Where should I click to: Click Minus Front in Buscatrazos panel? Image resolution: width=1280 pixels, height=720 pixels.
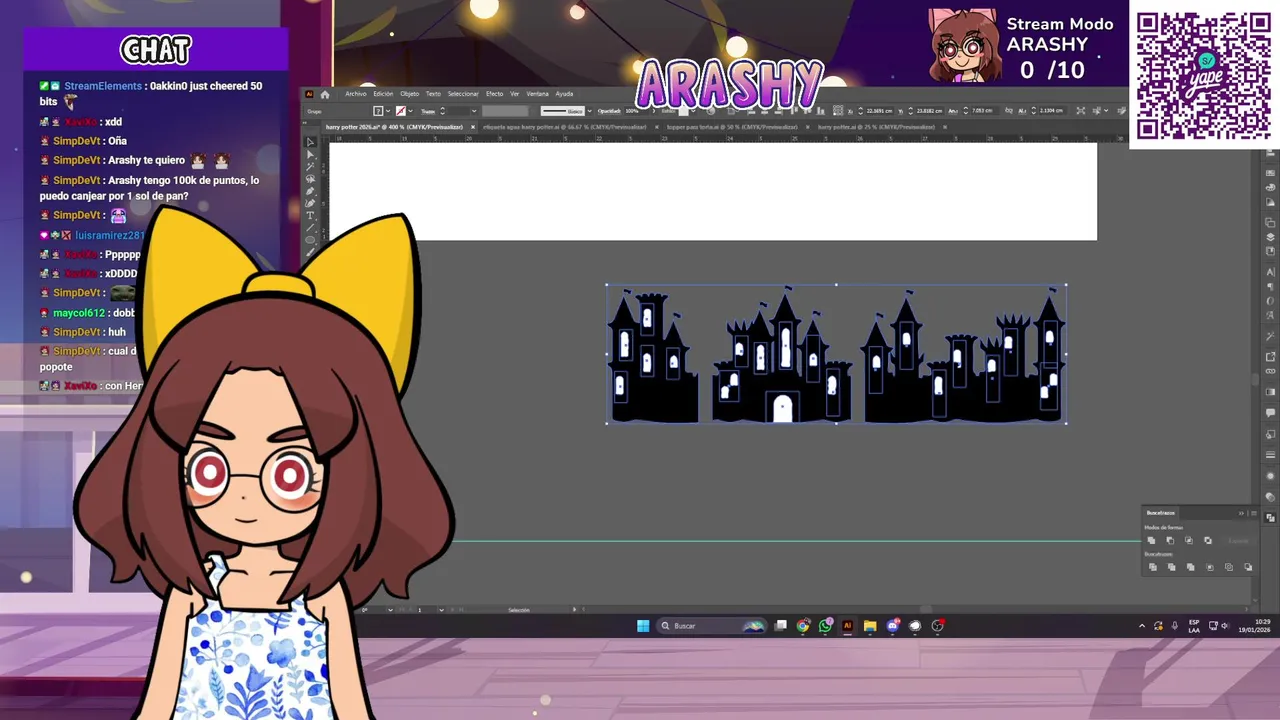[1170, 541]
